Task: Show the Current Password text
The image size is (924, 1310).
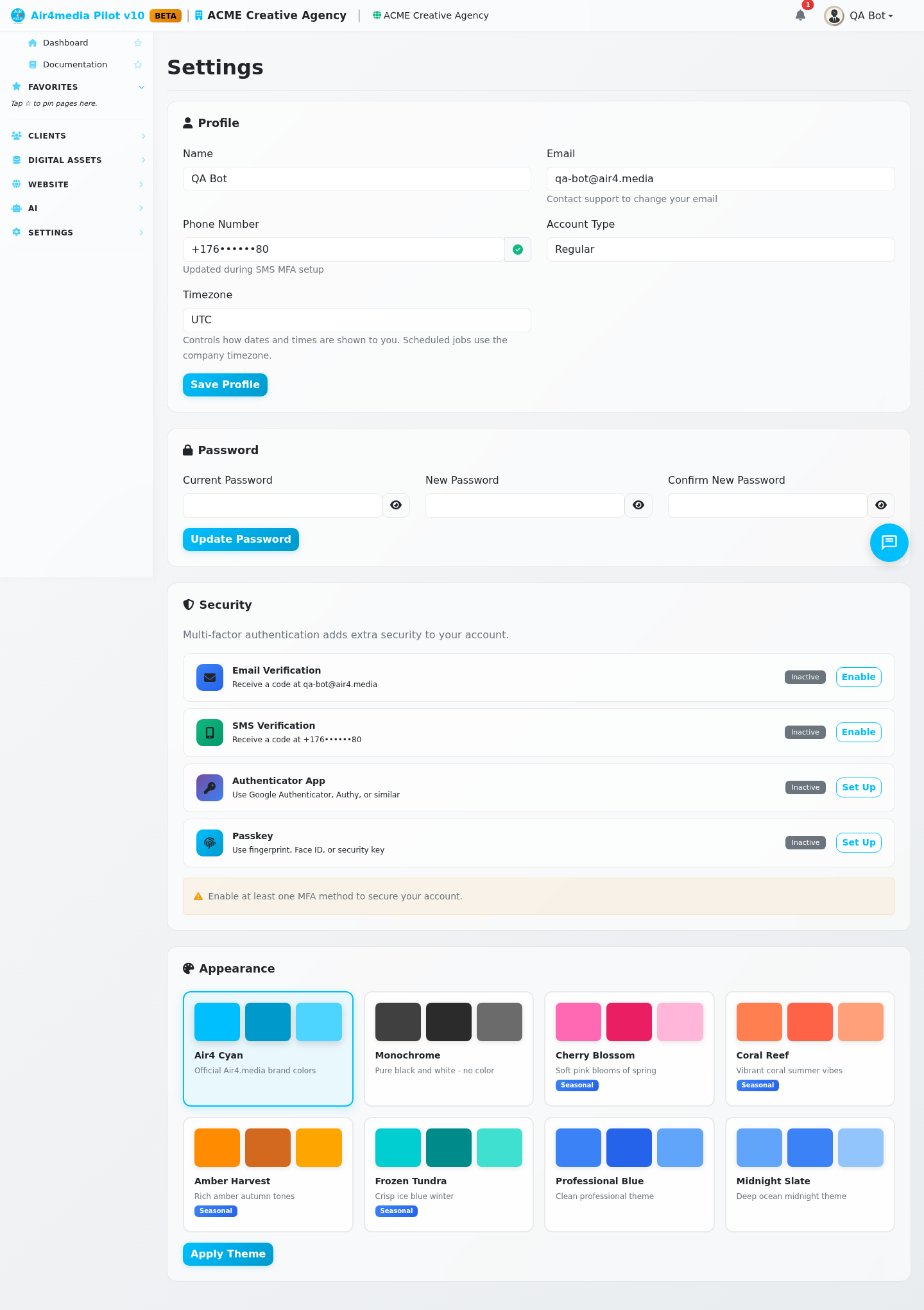Action: [396, 506]
